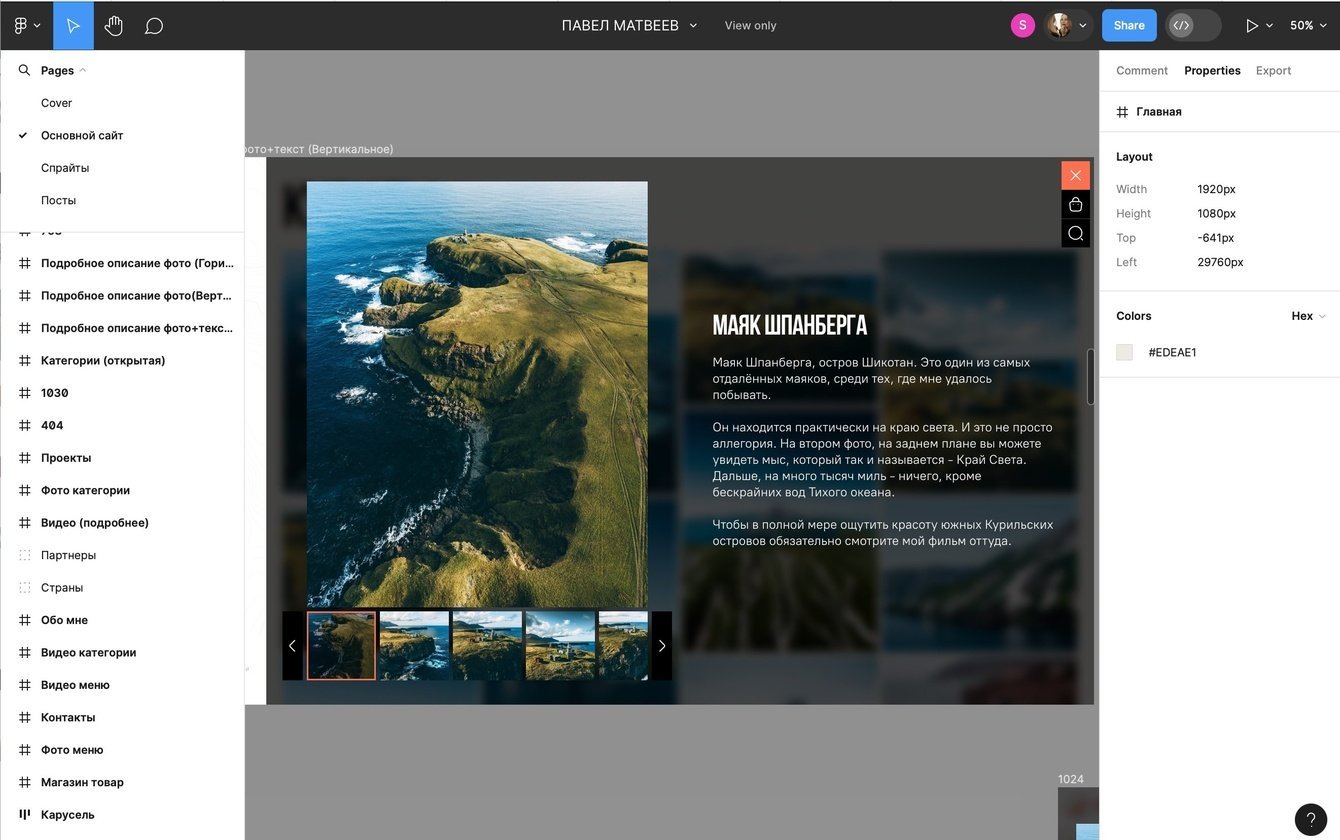The height and width of the screenshot is (840, 1340).
Task: Switch to the Properties tab
Action: click(x=1212, y=70)
